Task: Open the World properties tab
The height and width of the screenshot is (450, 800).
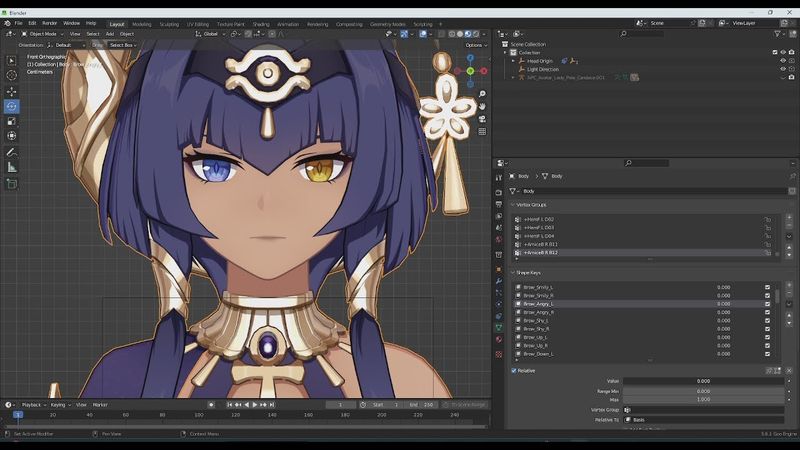Action: tap(498, 239)
